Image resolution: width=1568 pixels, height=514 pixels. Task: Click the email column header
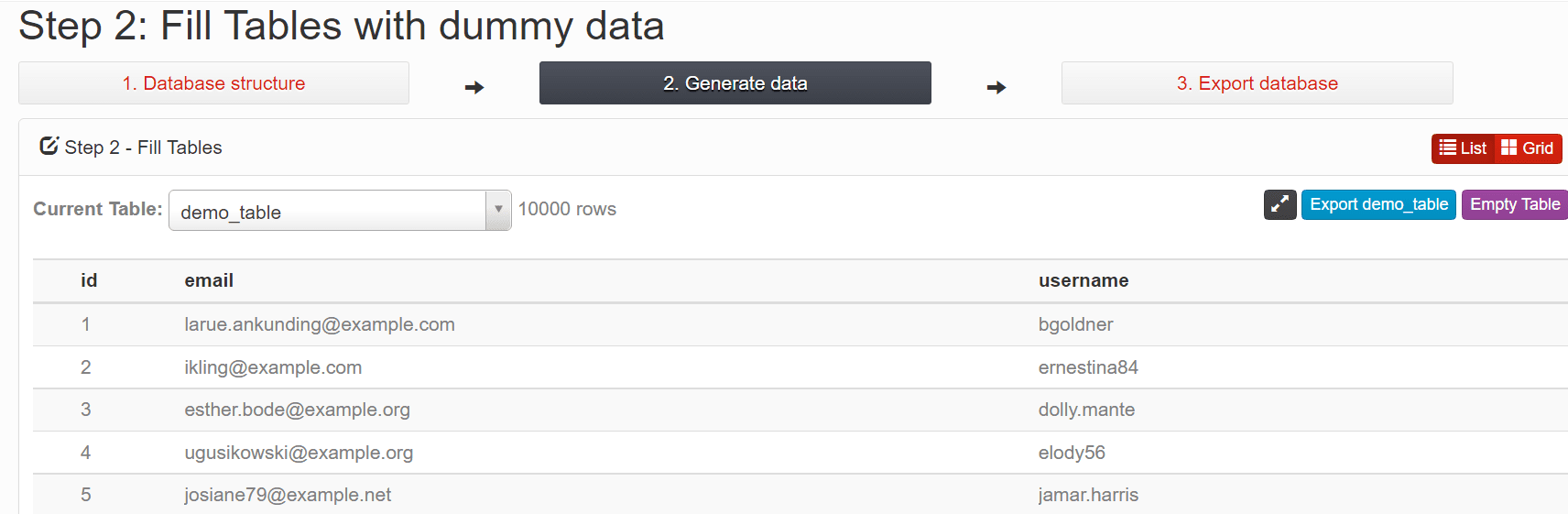coord(209,280)
